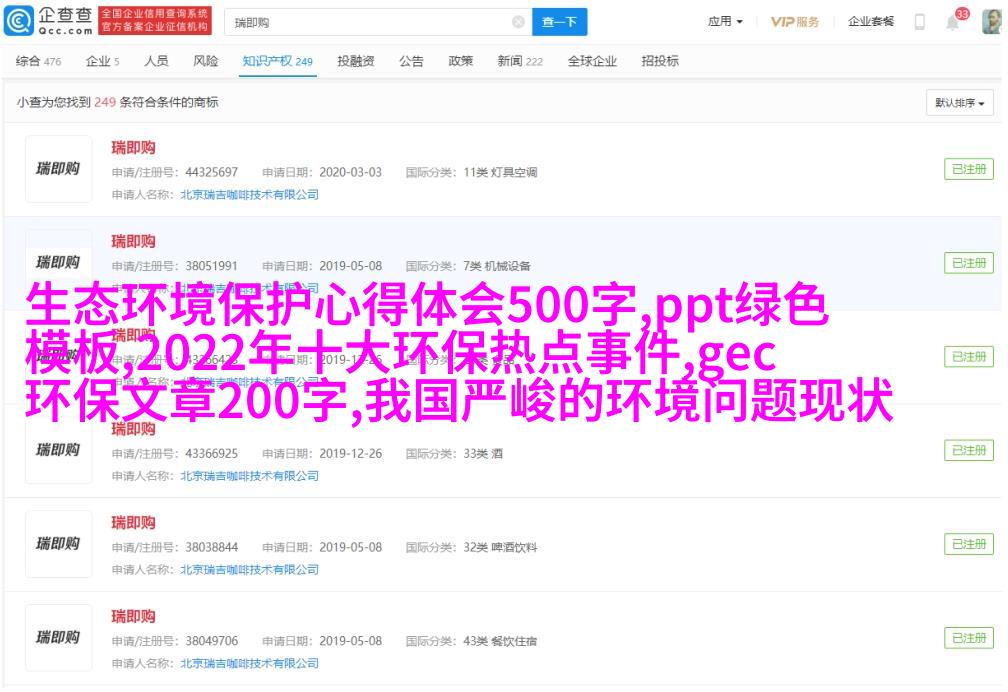Click the search input field containing 瑞即购
The height and width of the screenshot is (692, 1008).
click(370, 23)
